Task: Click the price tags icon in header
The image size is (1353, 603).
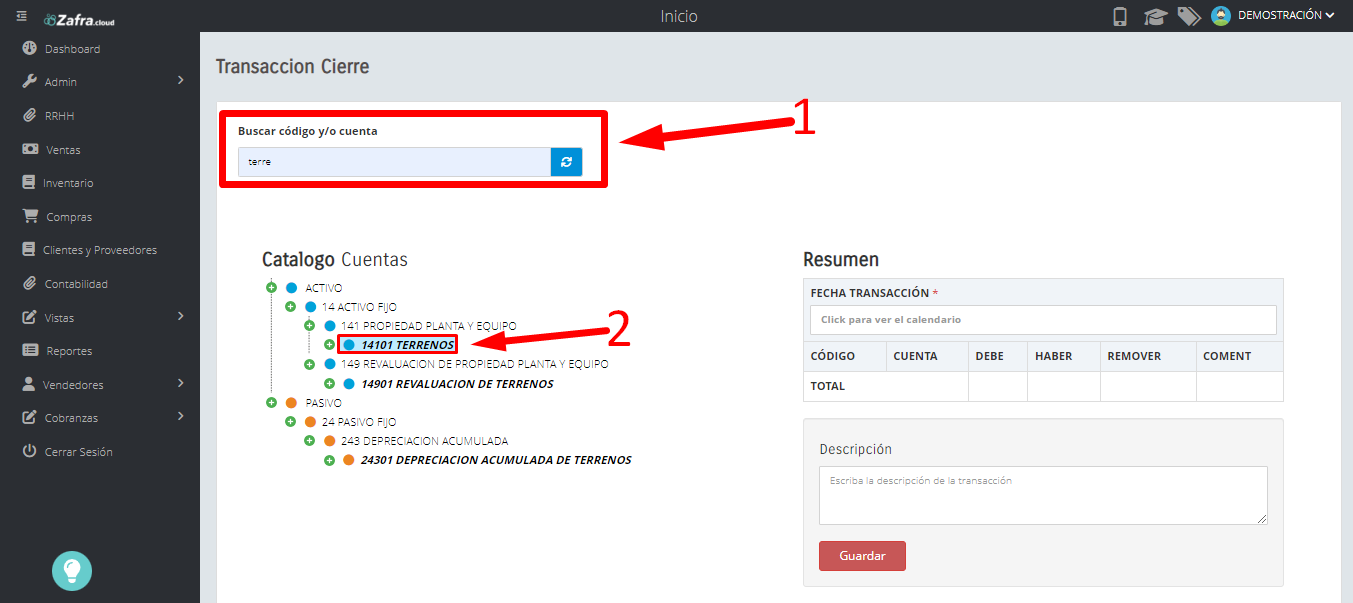Action: tap(1189, 16)
